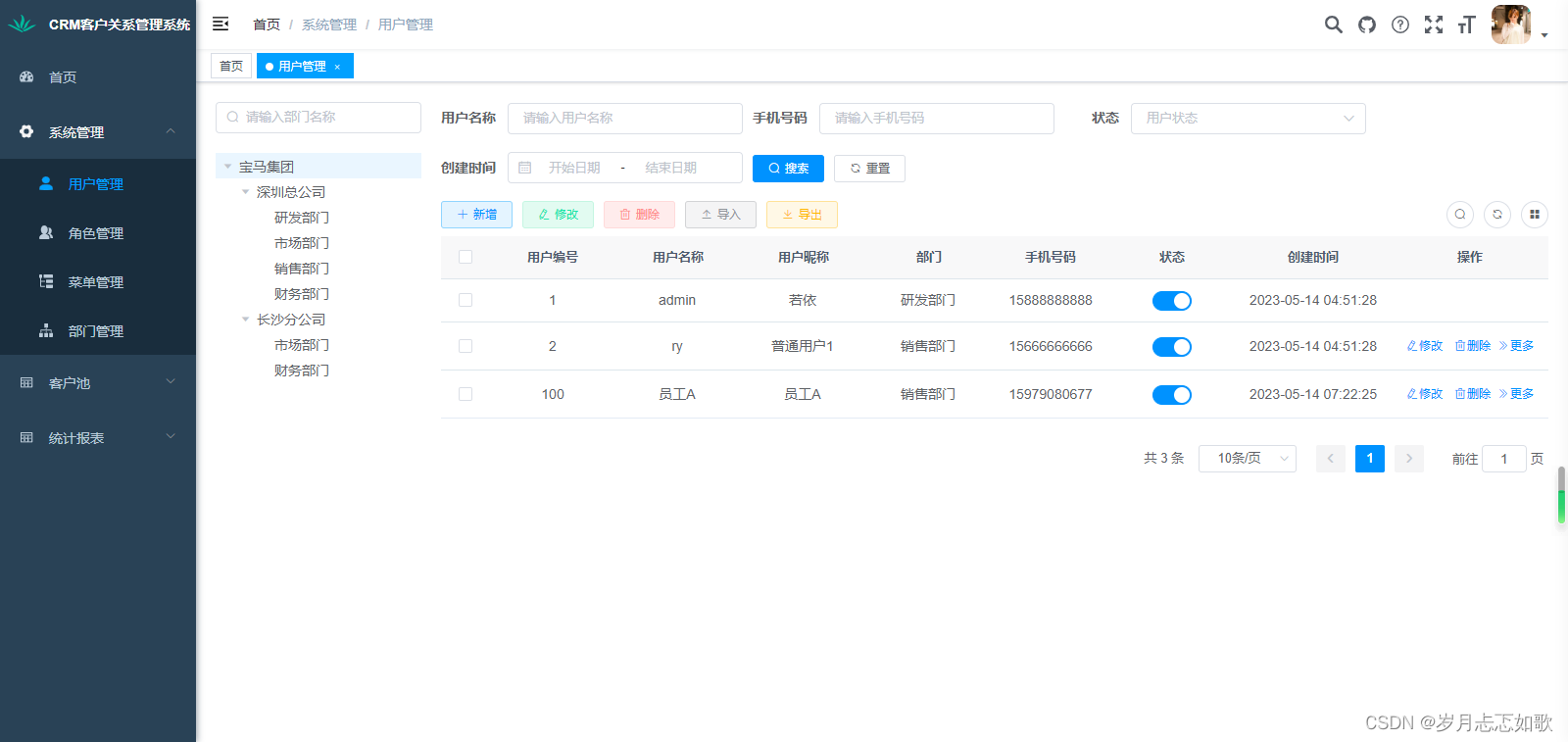The image size is (1568, 742).
Task: Toggle status switch for admin
Action: [x=1172, y=301]
